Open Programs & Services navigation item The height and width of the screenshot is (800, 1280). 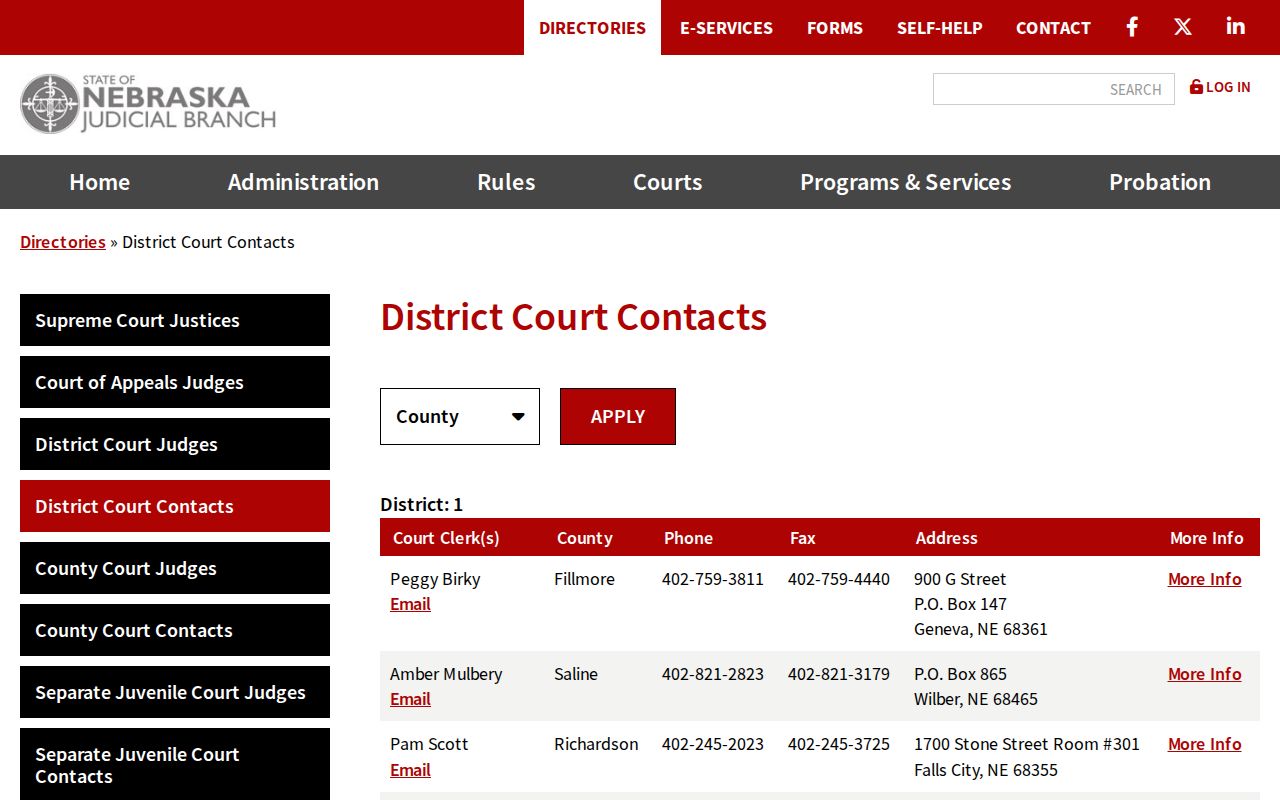905,182
